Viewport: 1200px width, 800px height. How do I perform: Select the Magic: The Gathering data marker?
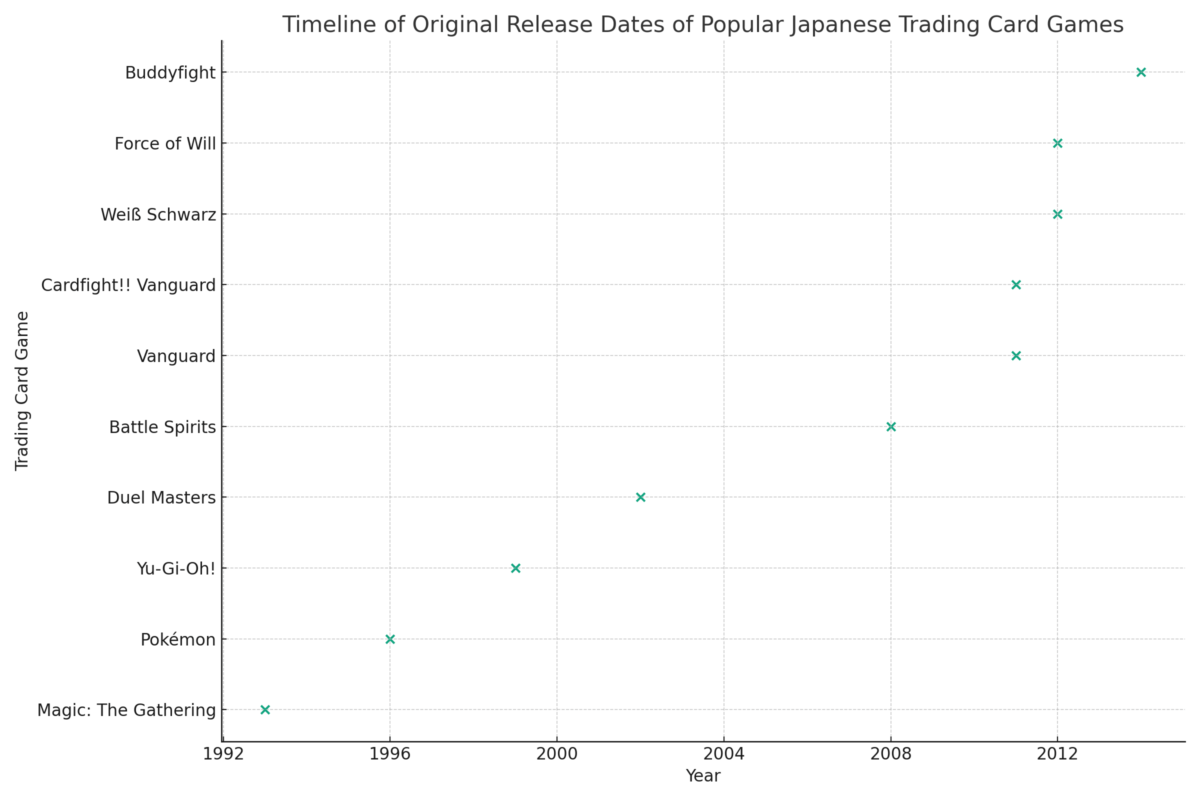(266, 709)
